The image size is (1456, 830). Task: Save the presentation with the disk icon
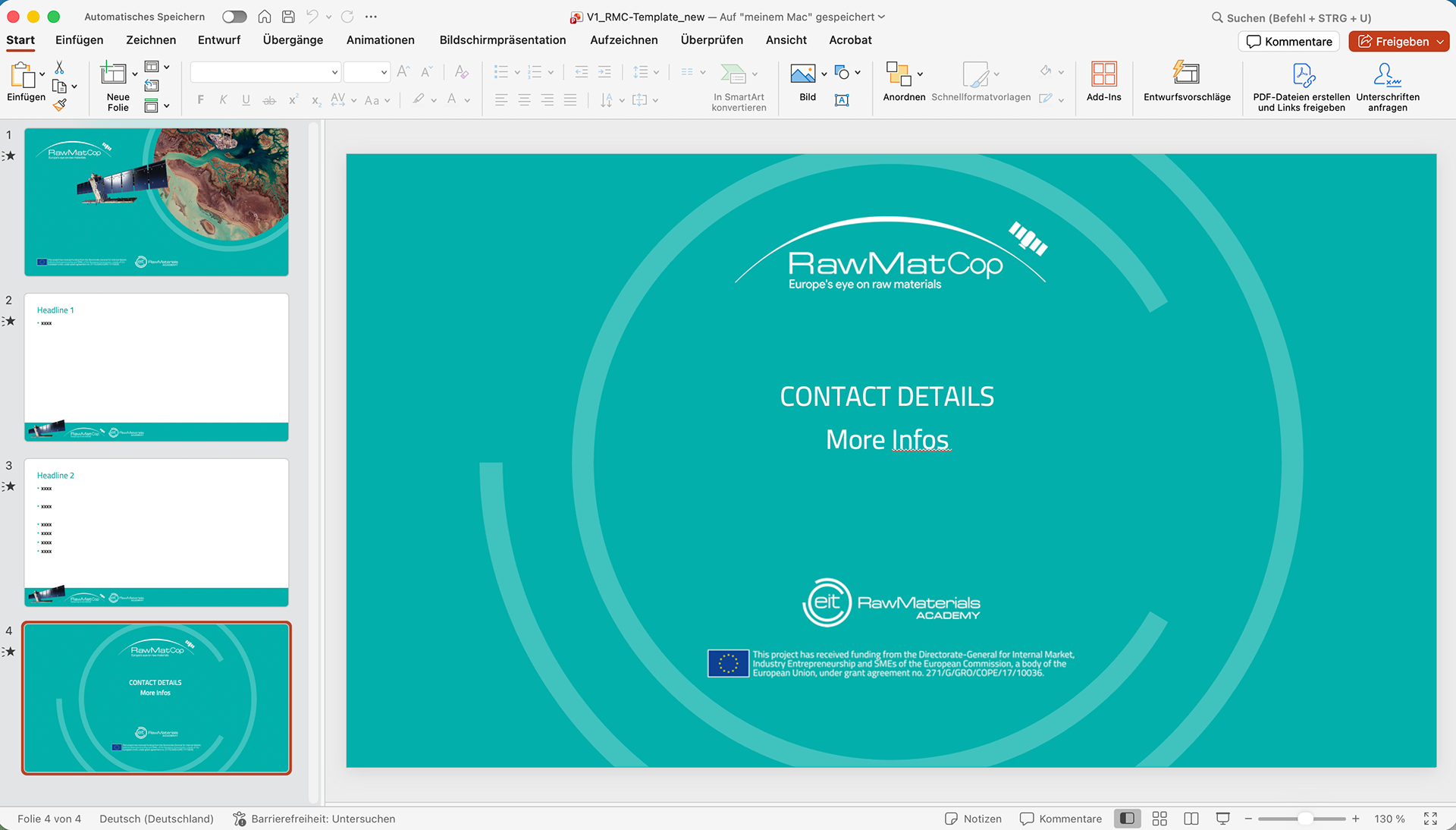pos(288,17)
